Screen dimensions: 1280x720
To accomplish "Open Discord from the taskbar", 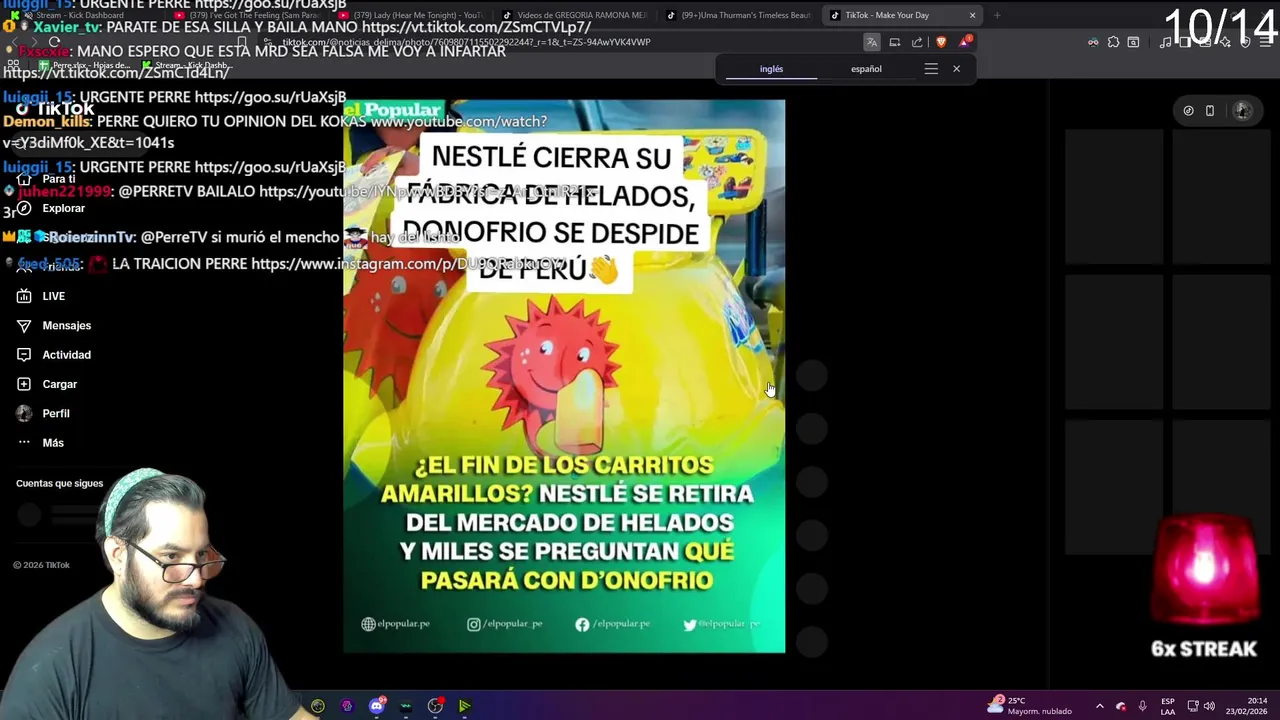I will (x=376, y=706).
